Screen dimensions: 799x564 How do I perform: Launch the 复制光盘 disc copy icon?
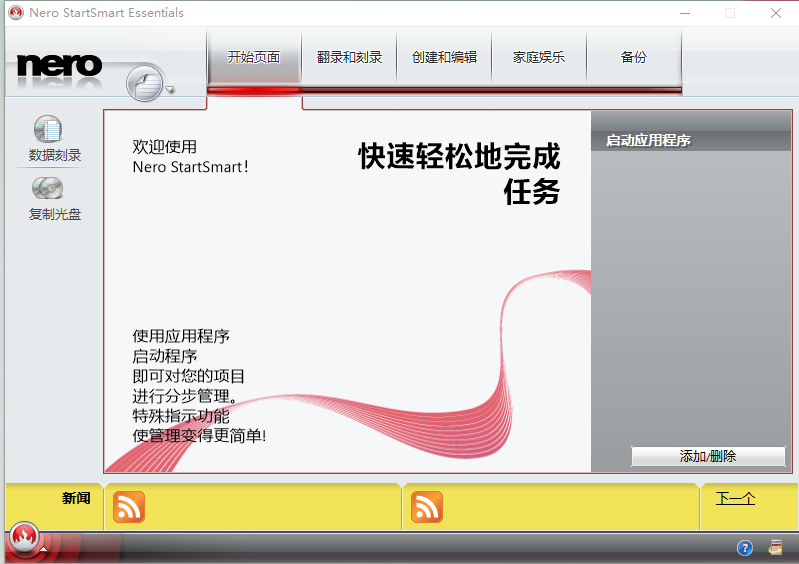point(48,189)
